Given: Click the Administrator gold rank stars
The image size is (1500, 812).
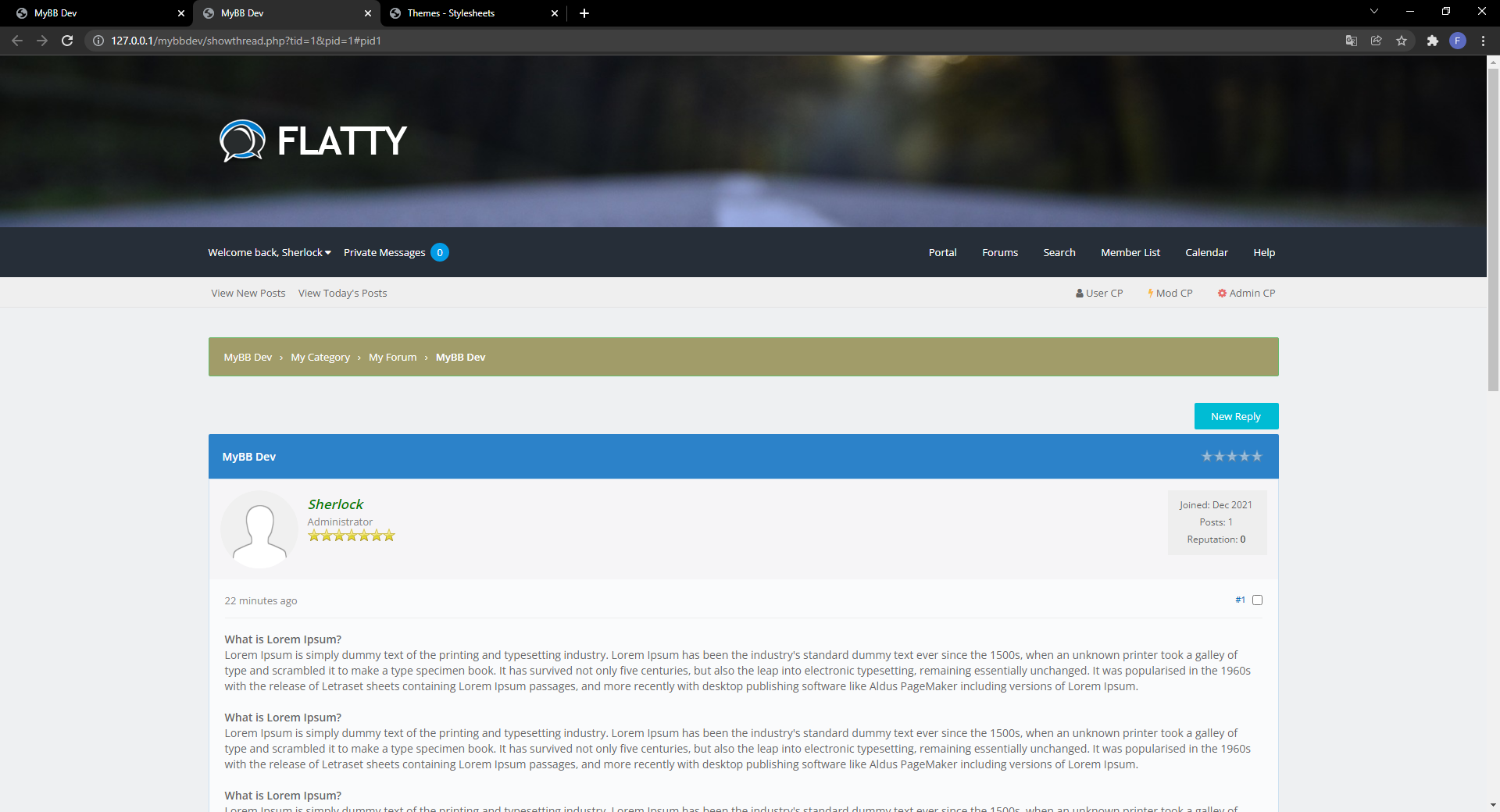Looking at the screenshot, I should 352,536.
